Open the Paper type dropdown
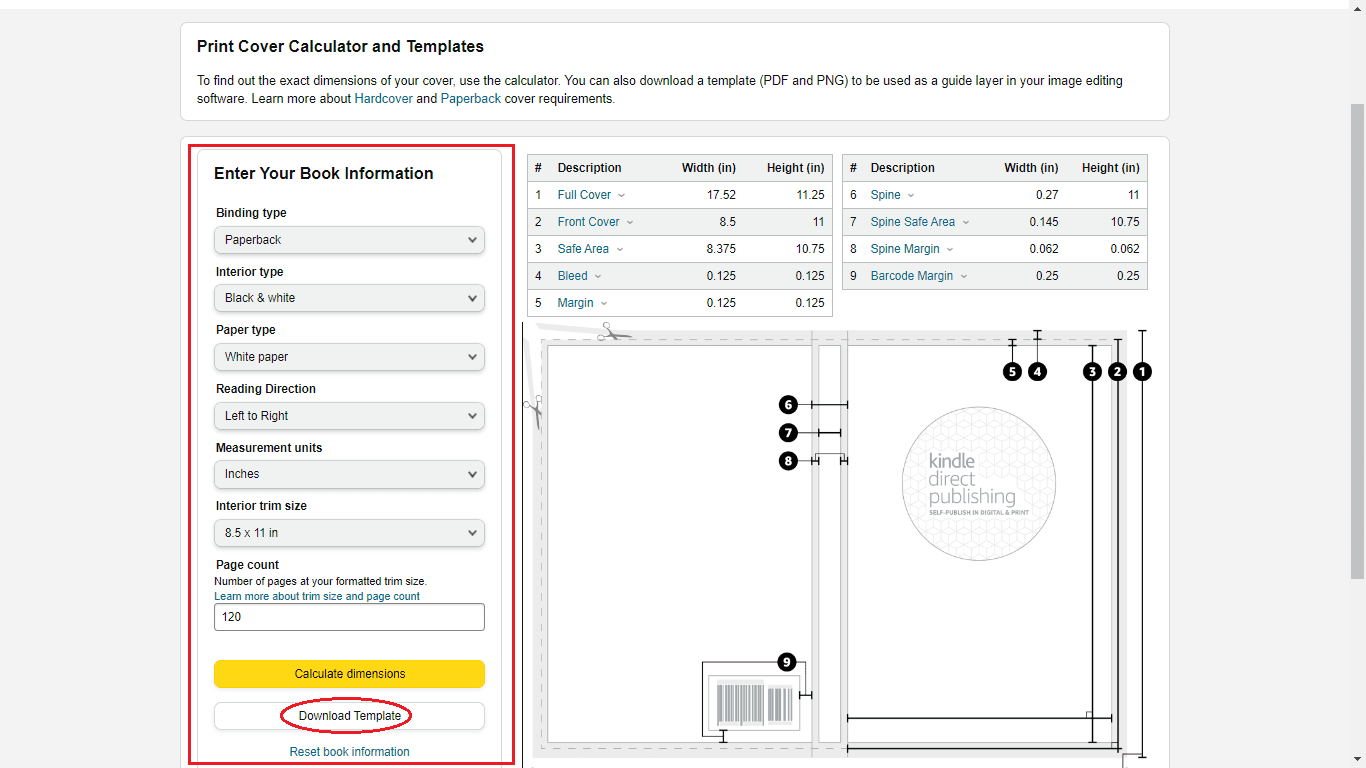Image resolution: width=1366 pixels, height=768 pixels. 349,357
